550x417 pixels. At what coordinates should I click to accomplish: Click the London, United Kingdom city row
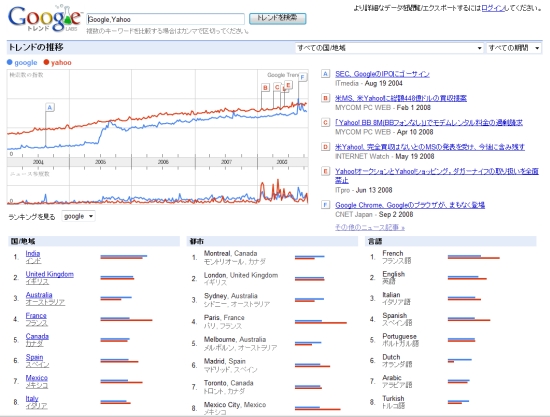(272, 278)
